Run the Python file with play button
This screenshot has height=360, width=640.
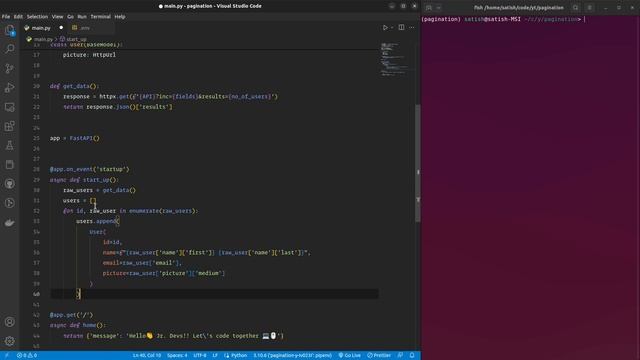385,28
